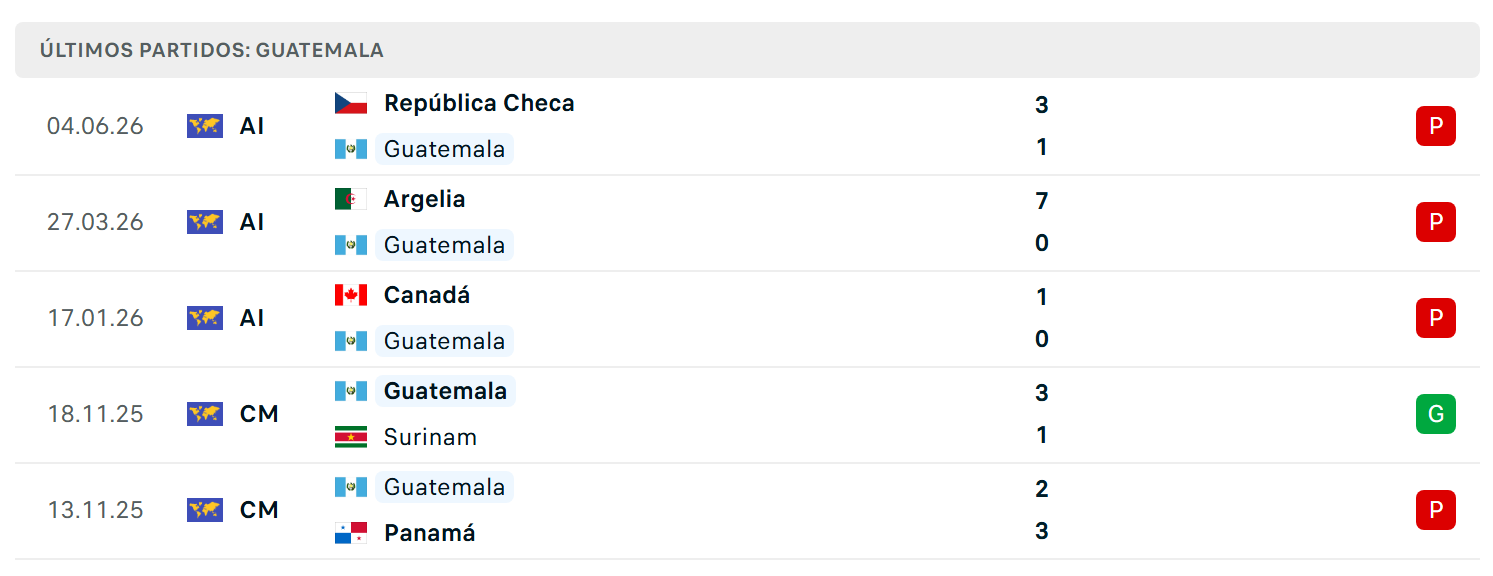Click world map icon for 18.11.25 match
The width and height of the screenshot is (1493, 576).
tap(205, 414)
